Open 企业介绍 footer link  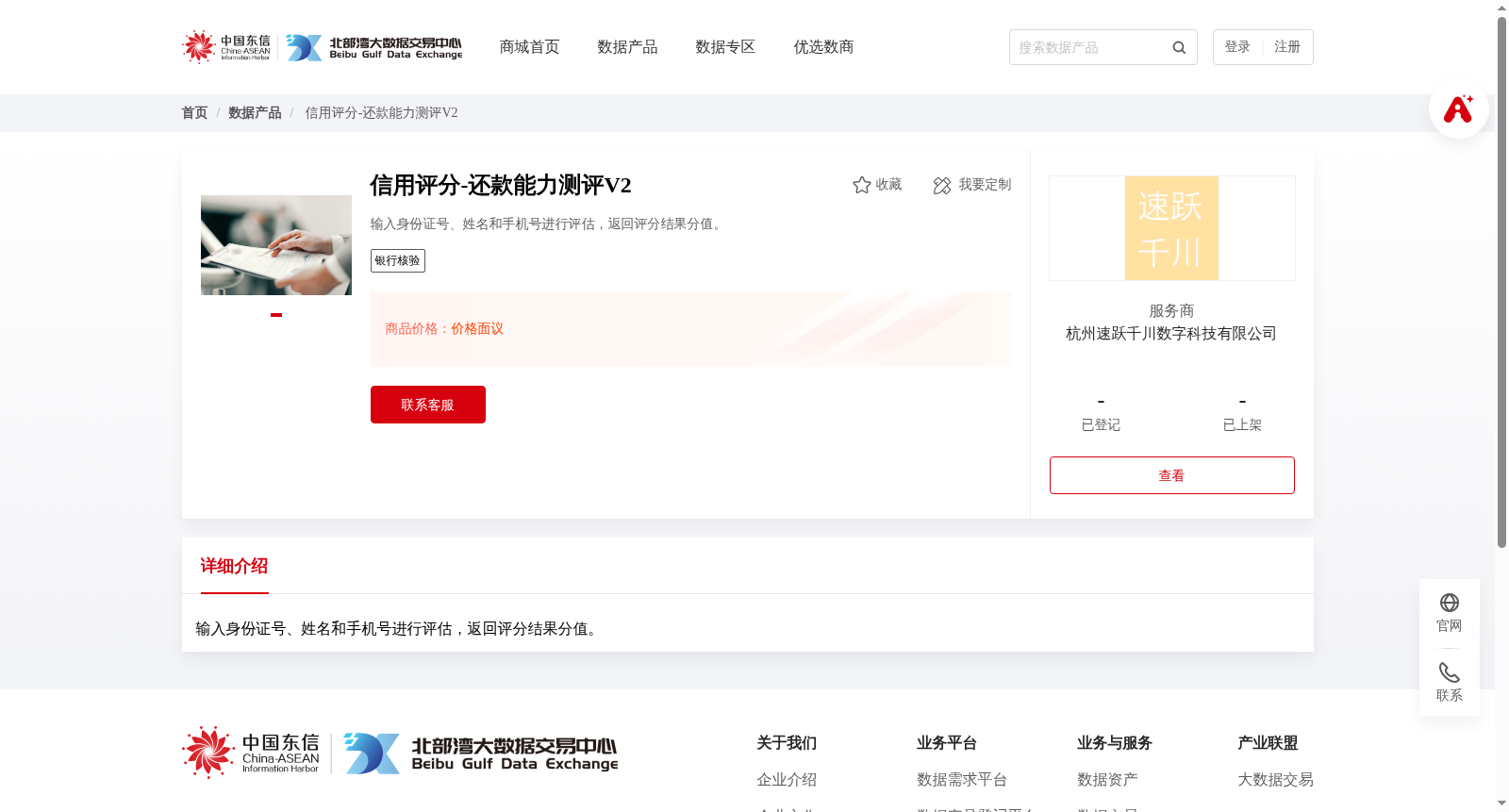[787, 780]
